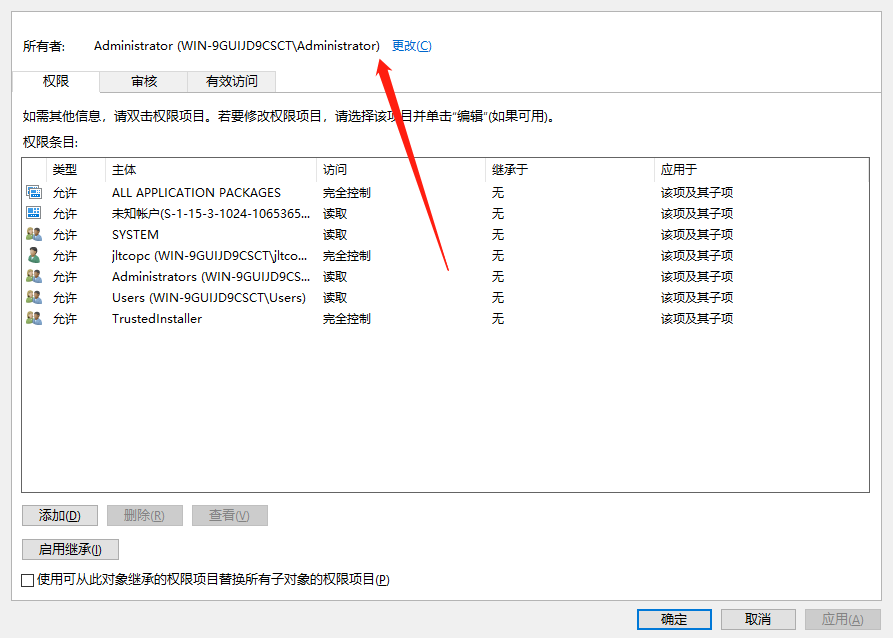Click 完全控制 in the TrustedInstaller row
The width and height of the screenshot is (893, 638).
[347, 319]
